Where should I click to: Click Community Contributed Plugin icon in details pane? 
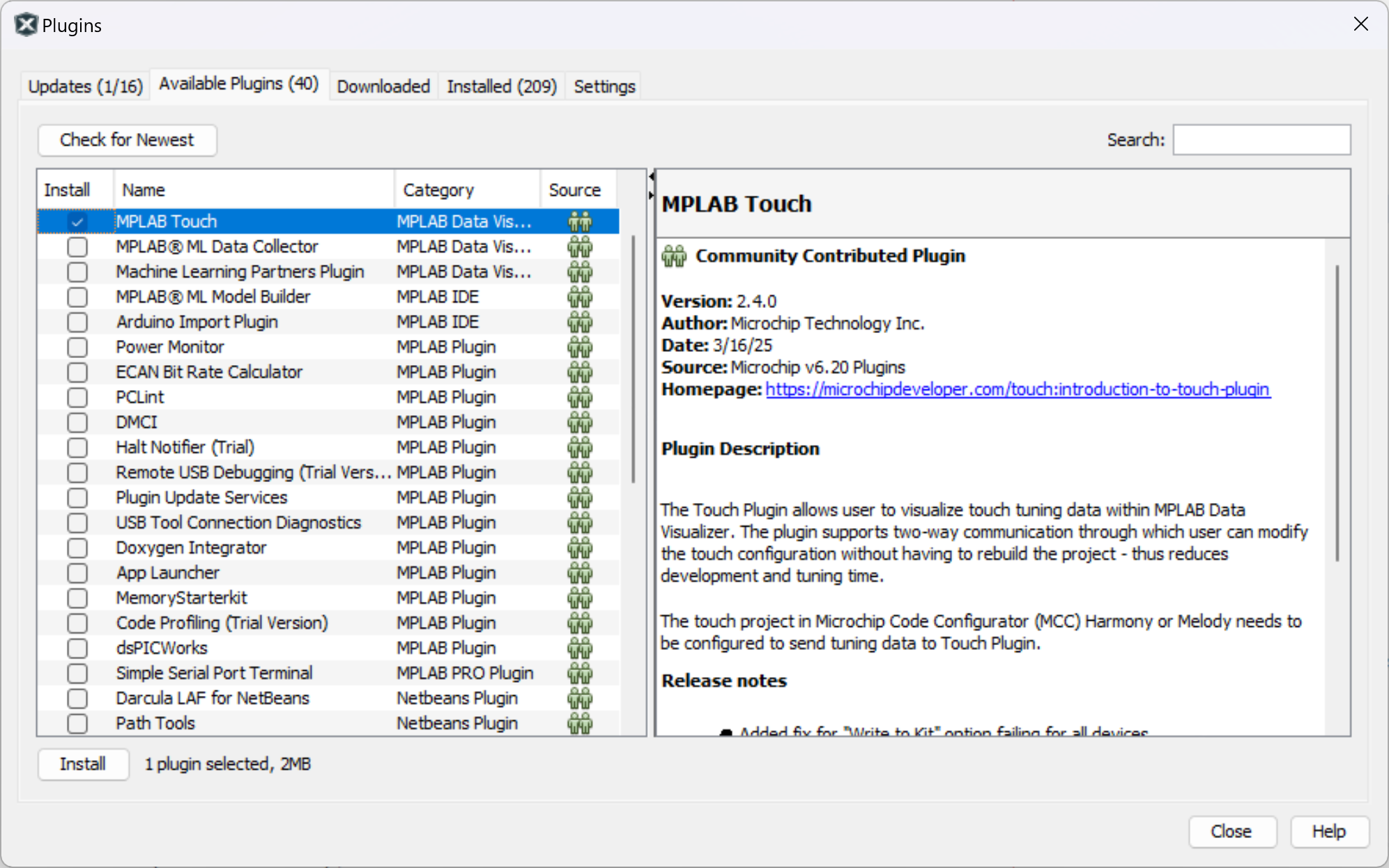click(x=674, y=256)
